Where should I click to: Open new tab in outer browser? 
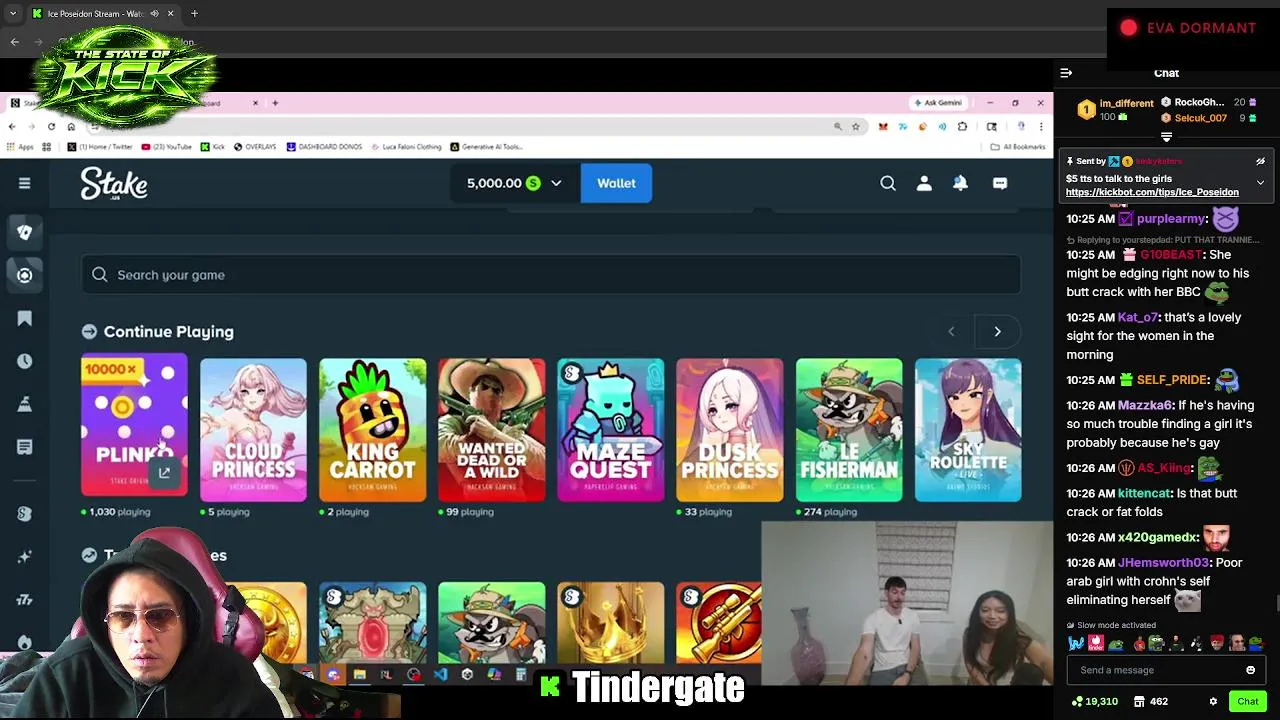[194, 14]
